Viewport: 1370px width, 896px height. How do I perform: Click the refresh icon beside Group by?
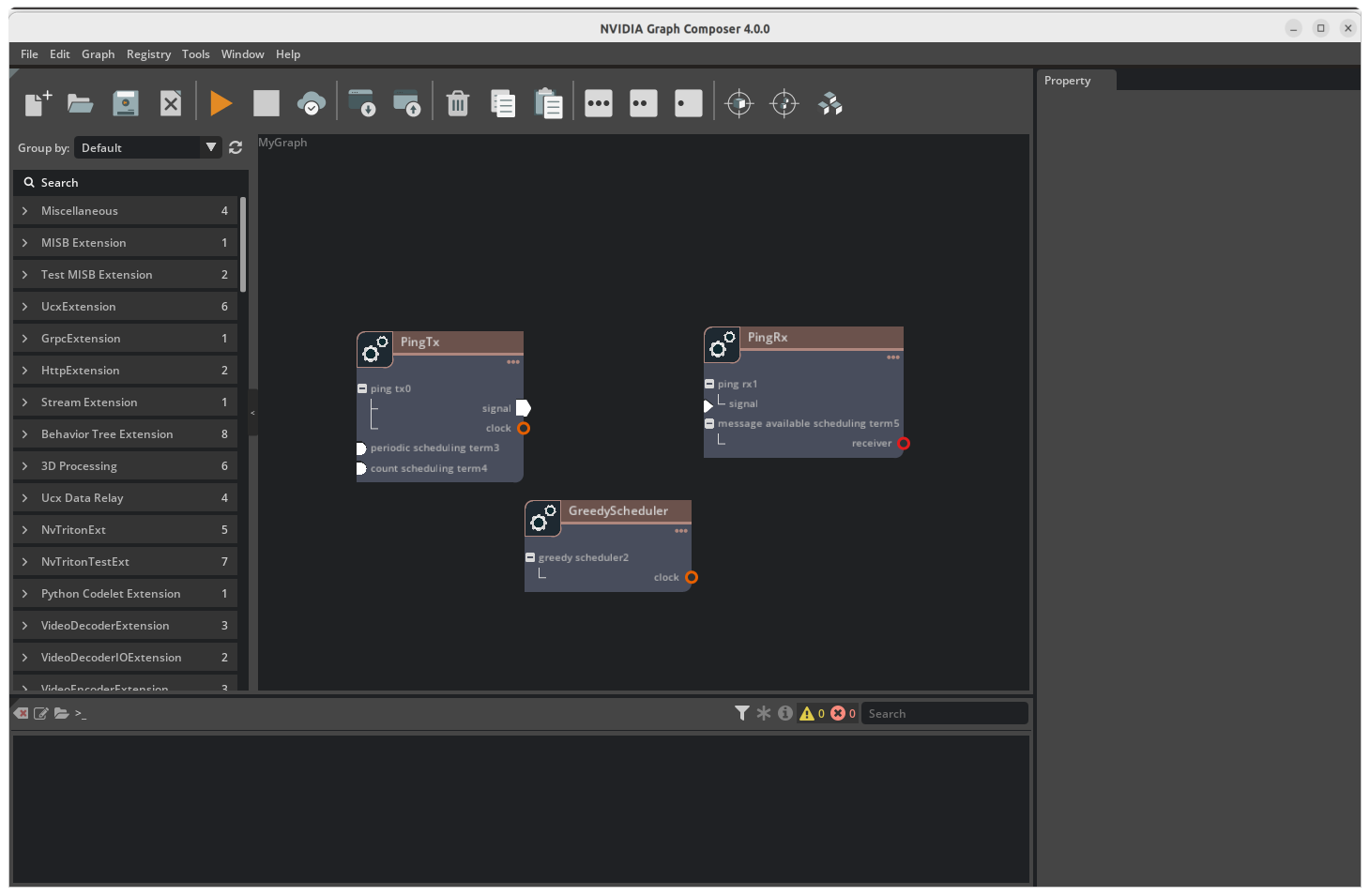[x=236, y=147]
